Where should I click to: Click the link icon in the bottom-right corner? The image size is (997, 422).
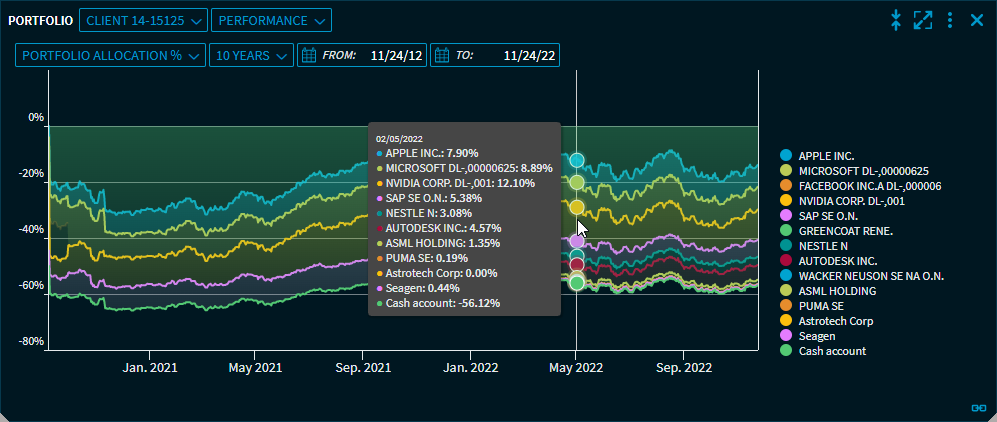point(978,407)
